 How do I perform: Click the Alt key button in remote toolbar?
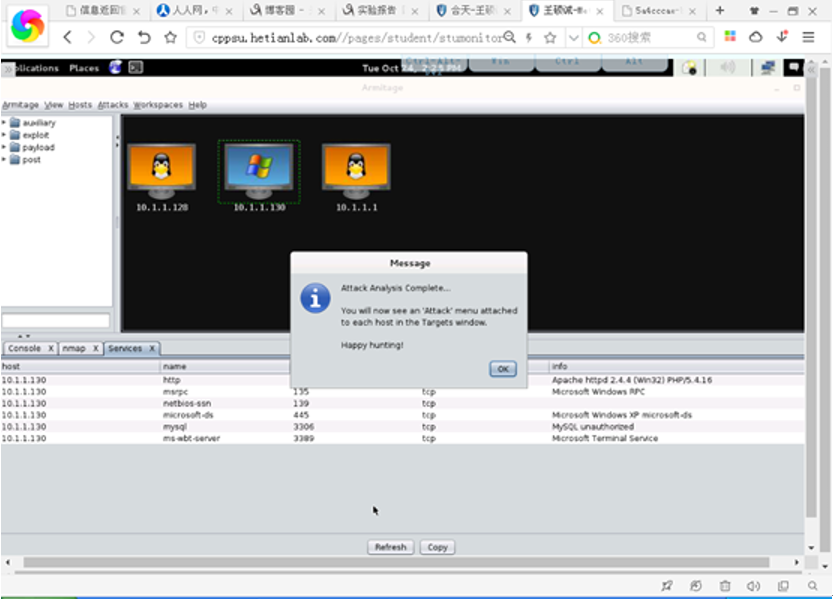(x=634, y=62)
